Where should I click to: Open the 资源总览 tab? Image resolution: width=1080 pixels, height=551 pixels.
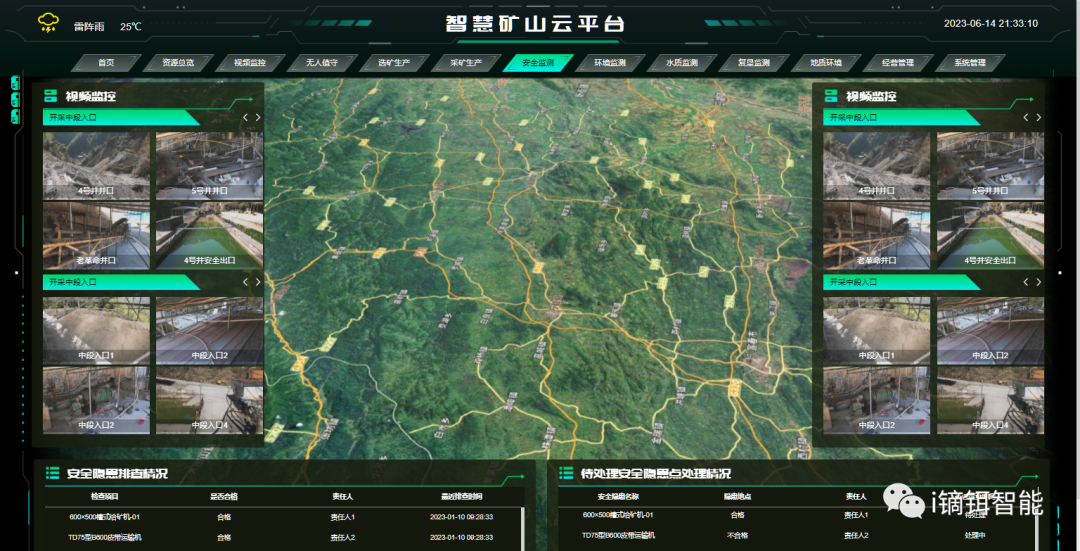tap(178, 63)
